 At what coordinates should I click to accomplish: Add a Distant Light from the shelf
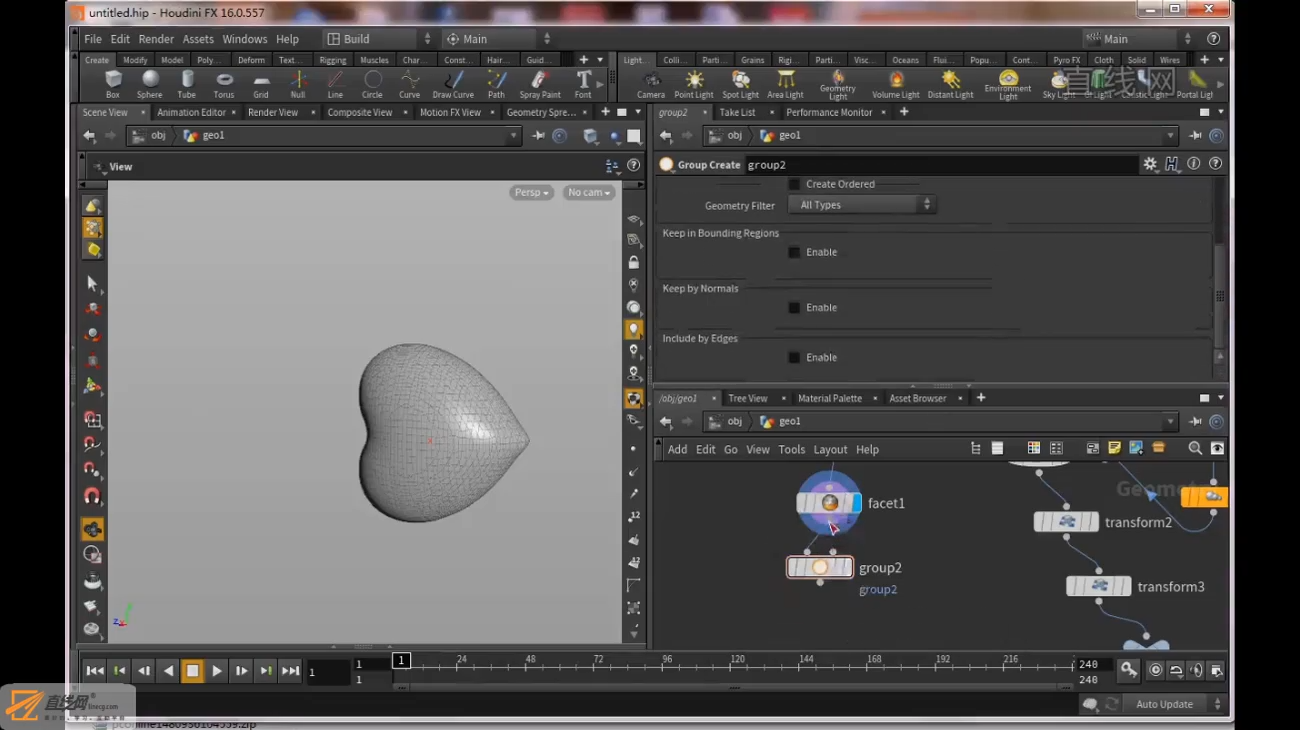tap(951, 85)
